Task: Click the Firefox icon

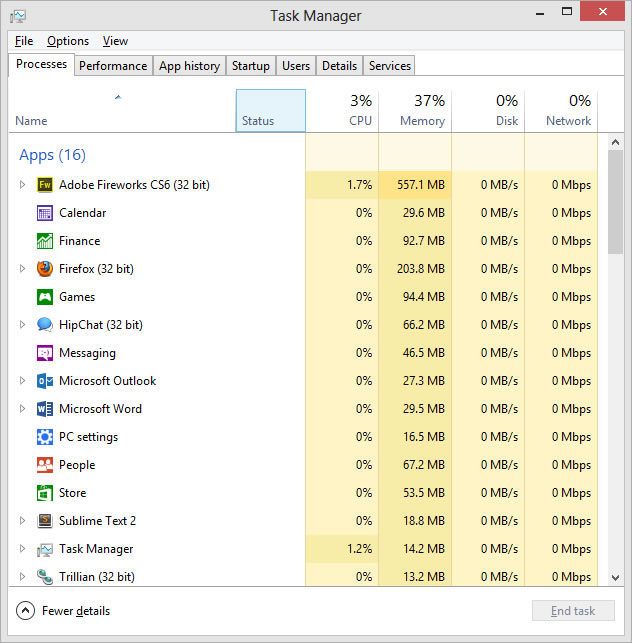Action: 45,269
